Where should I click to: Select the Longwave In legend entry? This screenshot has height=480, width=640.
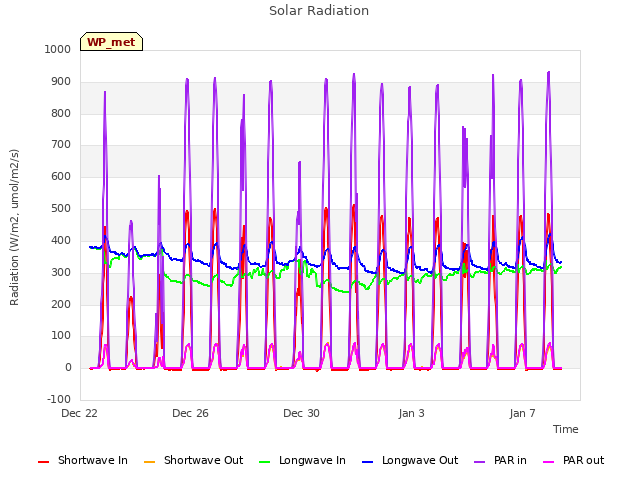(x=302, y=460)
